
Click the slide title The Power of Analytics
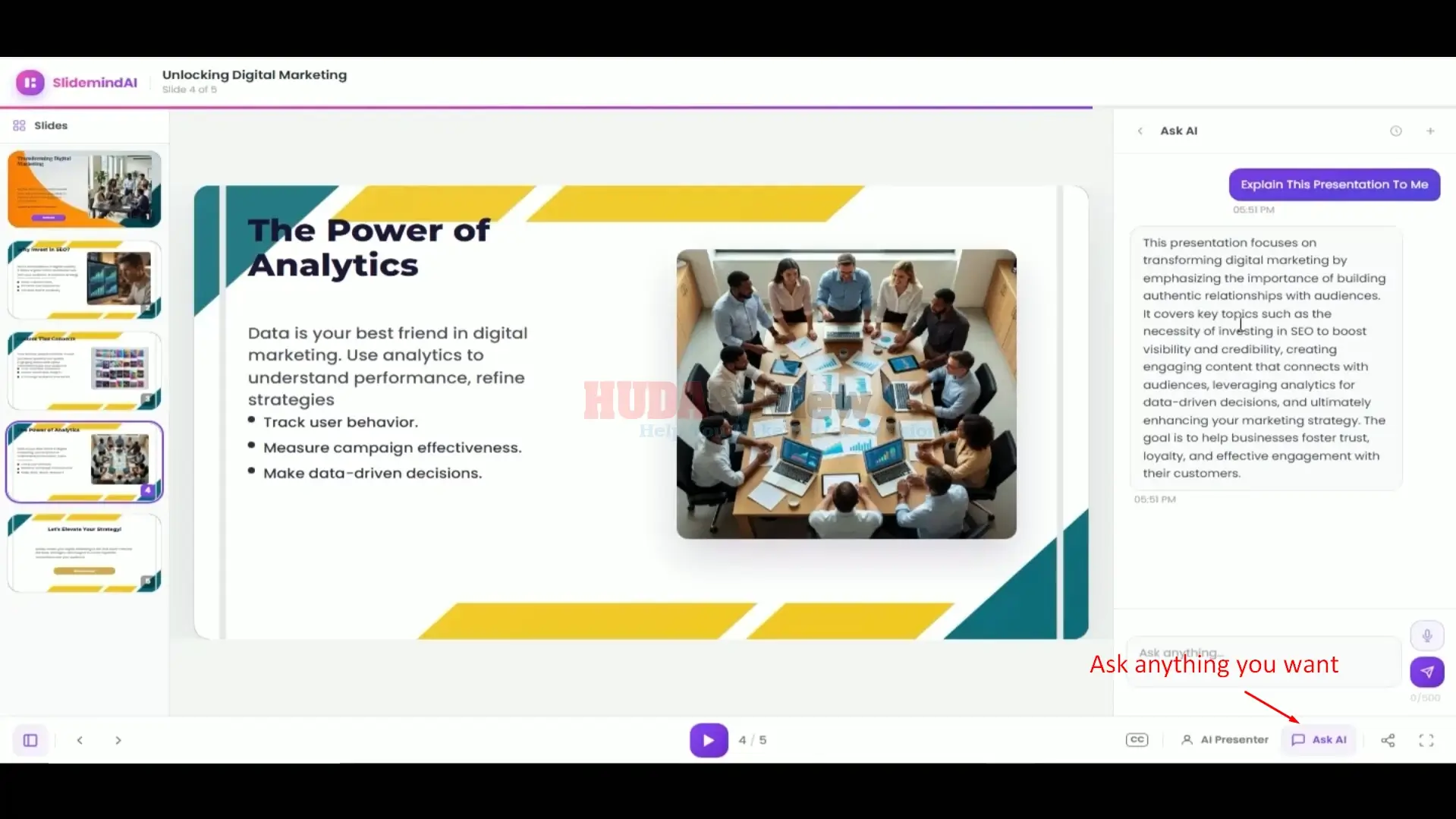coord(369,247)
